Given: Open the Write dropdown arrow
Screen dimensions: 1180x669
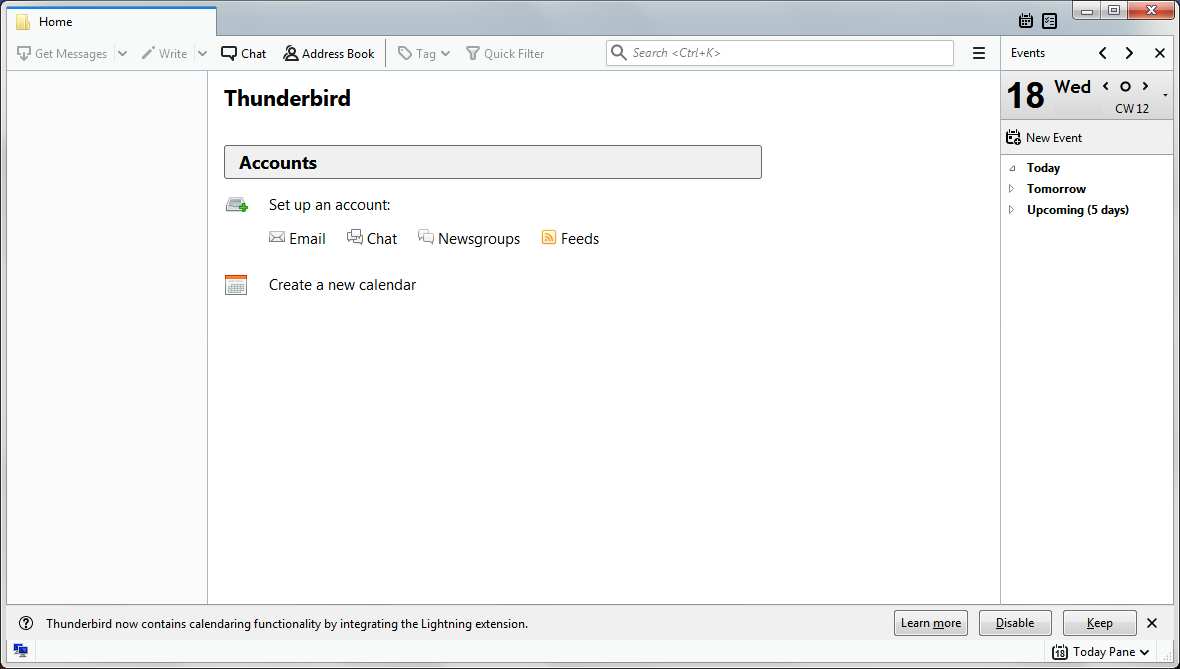Looking at the screenshot, I should click(x=202, y=53).
